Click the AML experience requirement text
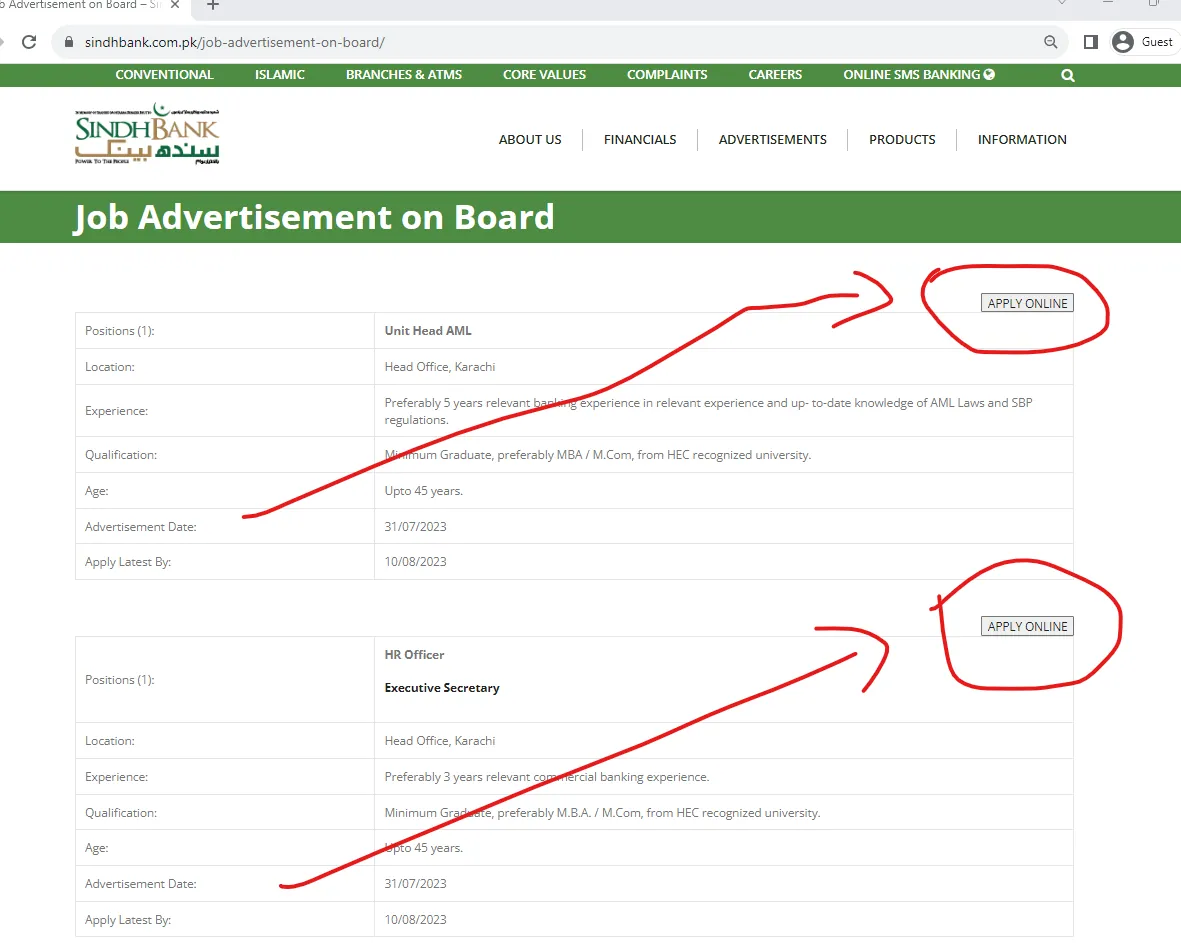Viewport: 1181px width, 943px height. click(708, 411)
